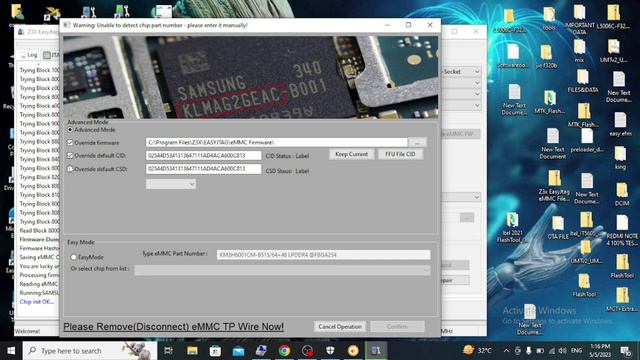Open the DCIM desktop folder
Image resolution: width=640 pixels, height=360 pixels.
(622, 194)
